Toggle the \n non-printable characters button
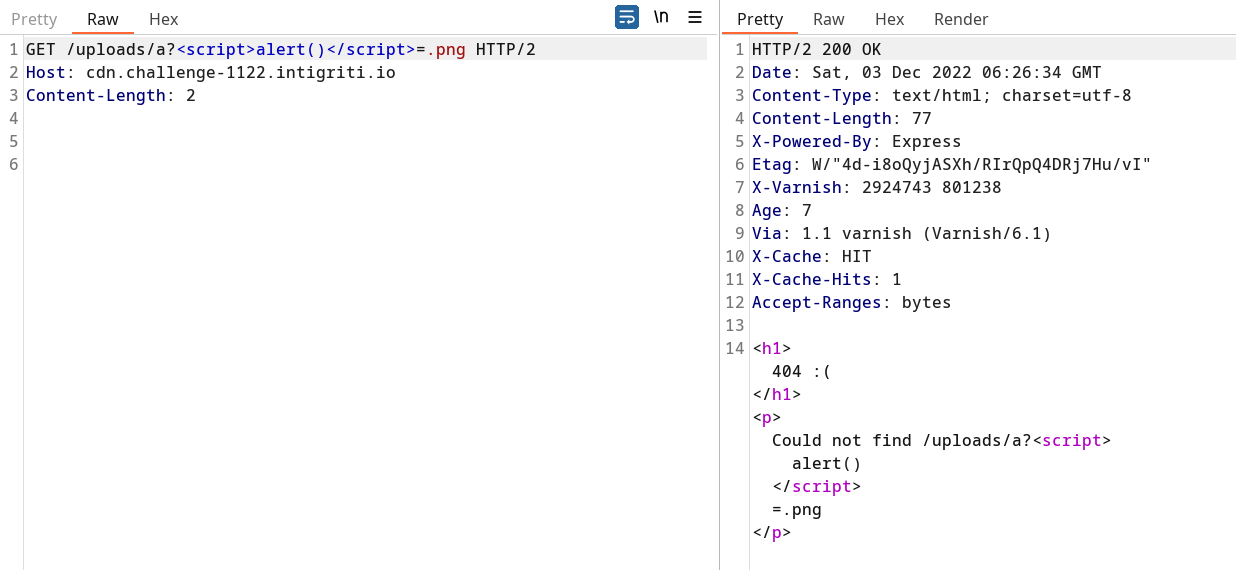The width and height of the screenshot is (1236, 570). 661,17
